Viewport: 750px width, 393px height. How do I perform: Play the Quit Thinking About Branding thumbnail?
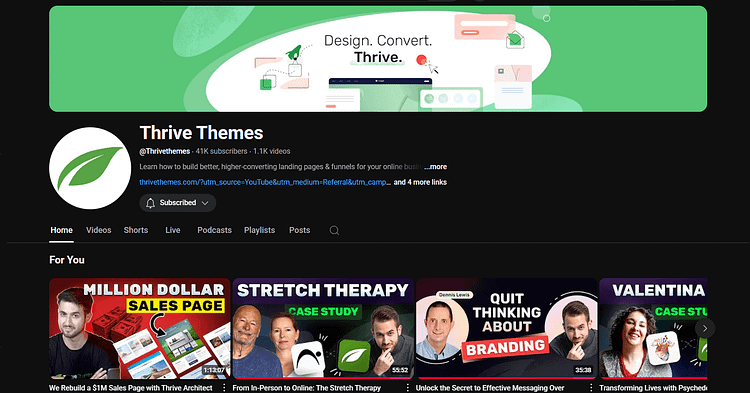tap(507, 328)
